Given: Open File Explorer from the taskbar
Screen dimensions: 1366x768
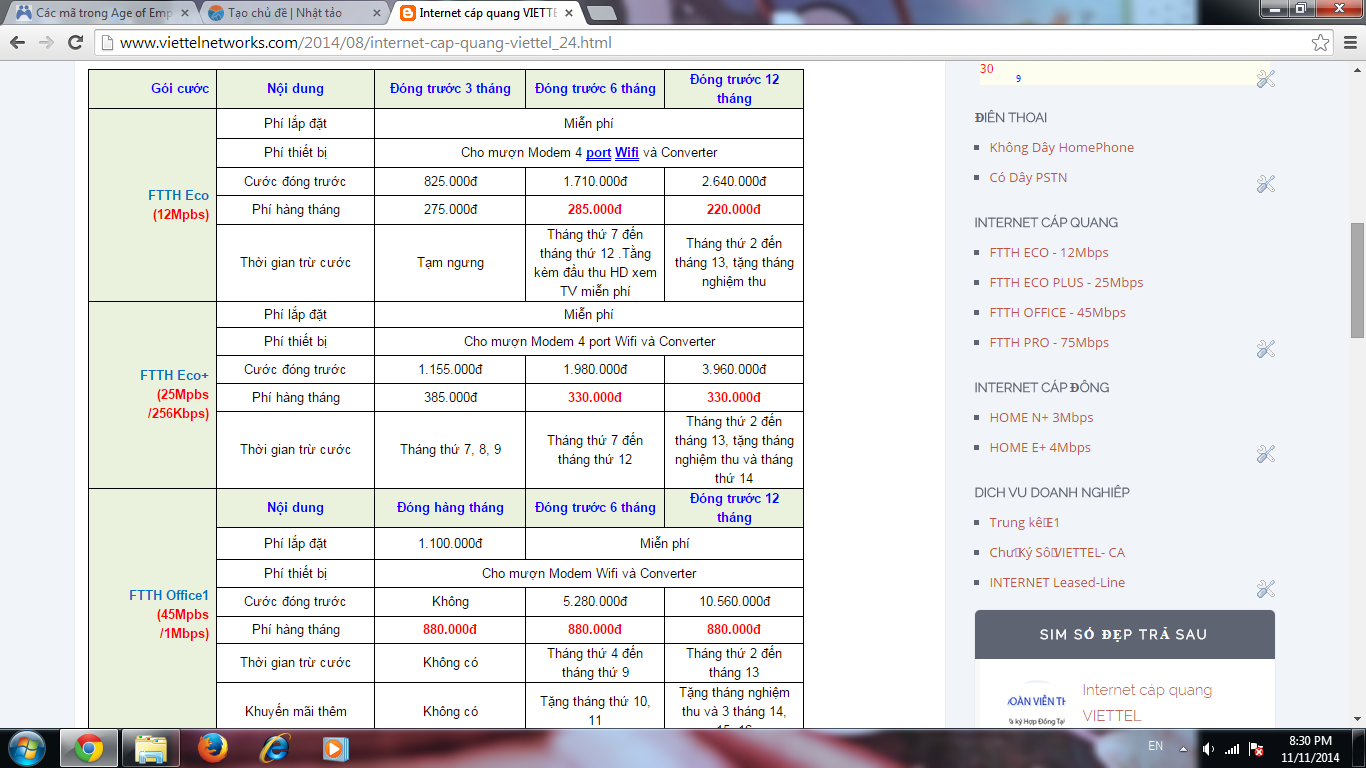Looking at the screenshot, I should tap(151, 748).
